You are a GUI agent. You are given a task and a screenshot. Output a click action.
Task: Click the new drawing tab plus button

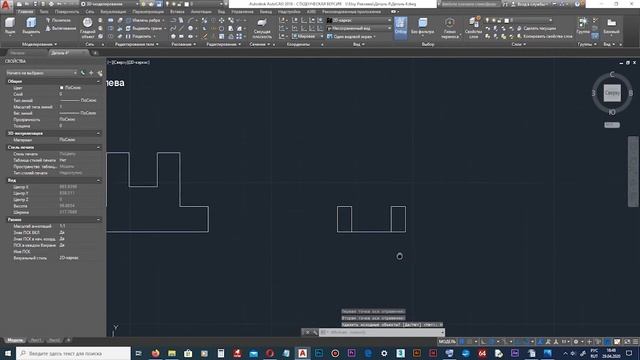tap(95, 53)
